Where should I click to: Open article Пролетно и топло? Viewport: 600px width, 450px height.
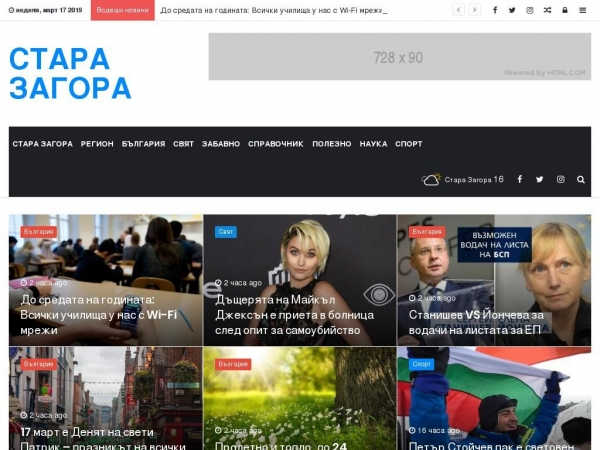pos(281,445)
